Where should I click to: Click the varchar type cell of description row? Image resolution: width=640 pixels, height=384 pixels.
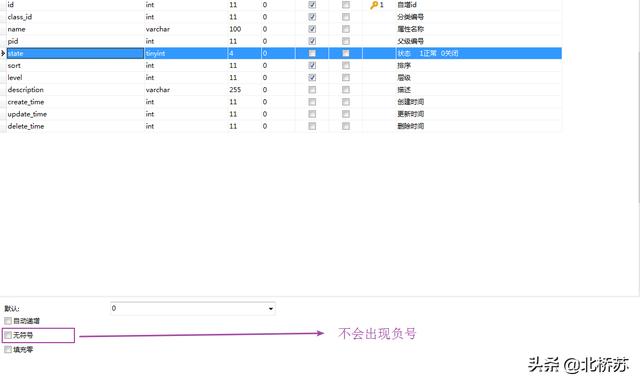[186, 90]
